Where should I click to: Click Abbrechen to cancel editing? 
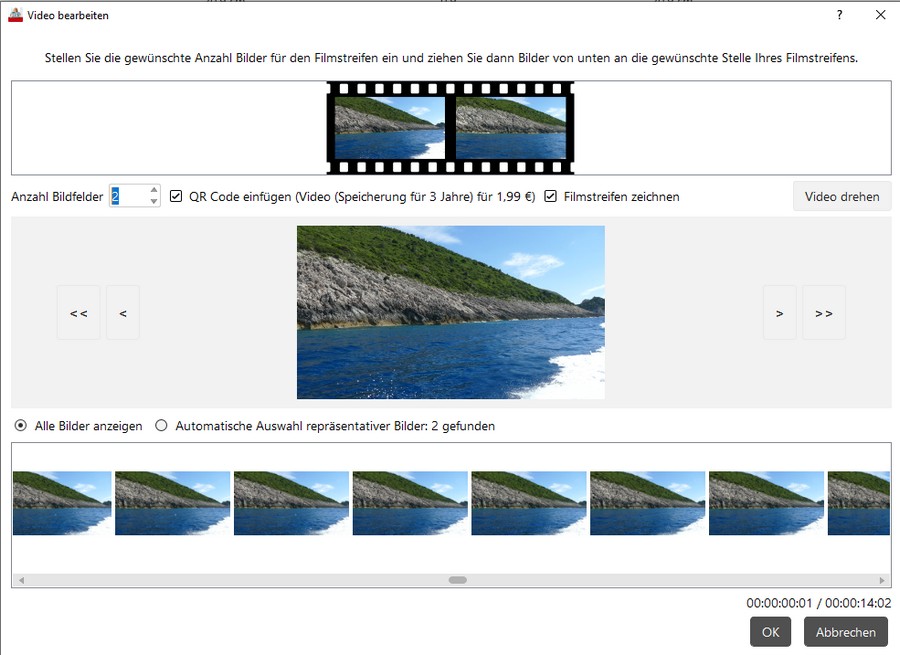(x=845, y=632)
